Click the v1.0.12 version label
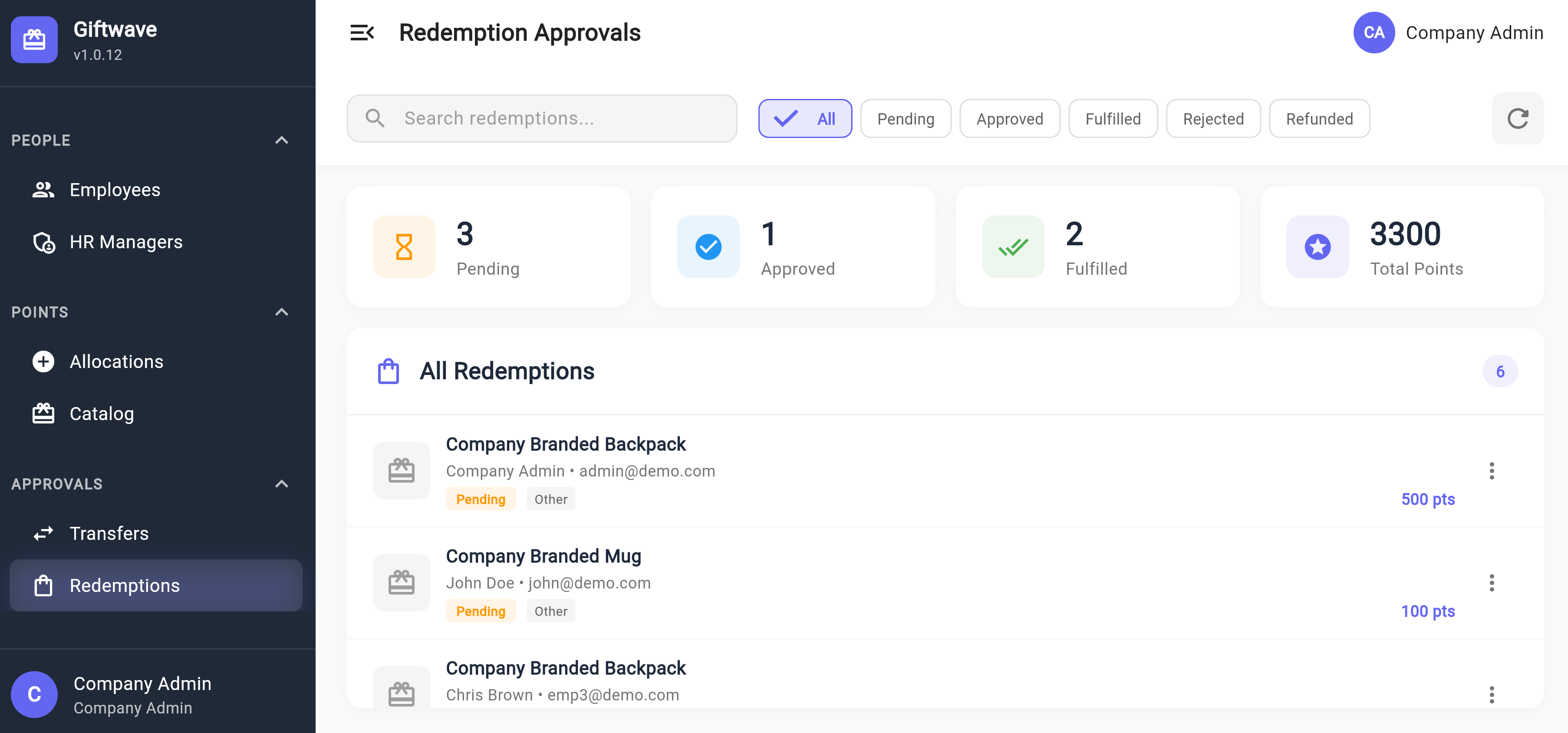 point(97,55)
